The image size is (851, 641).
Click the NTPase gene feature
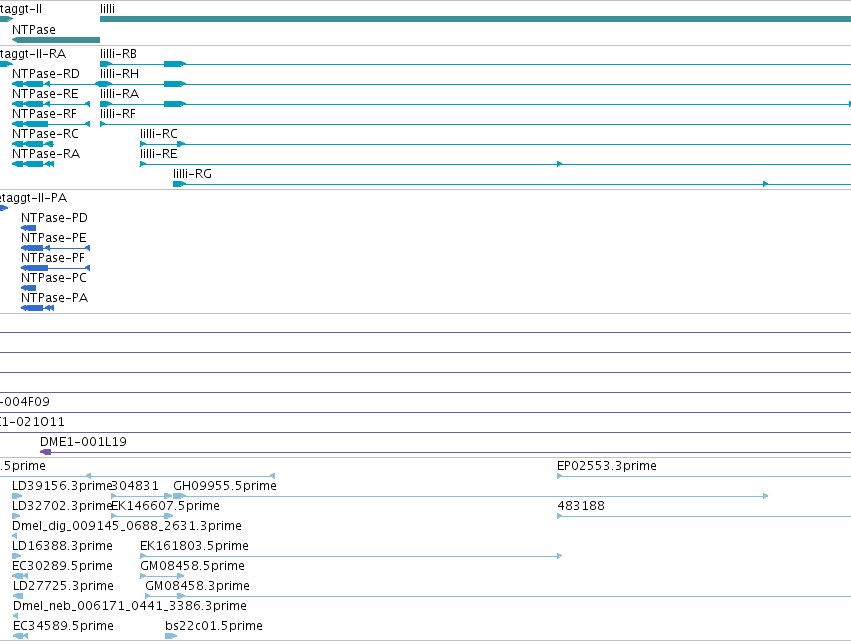coord(56,40)
